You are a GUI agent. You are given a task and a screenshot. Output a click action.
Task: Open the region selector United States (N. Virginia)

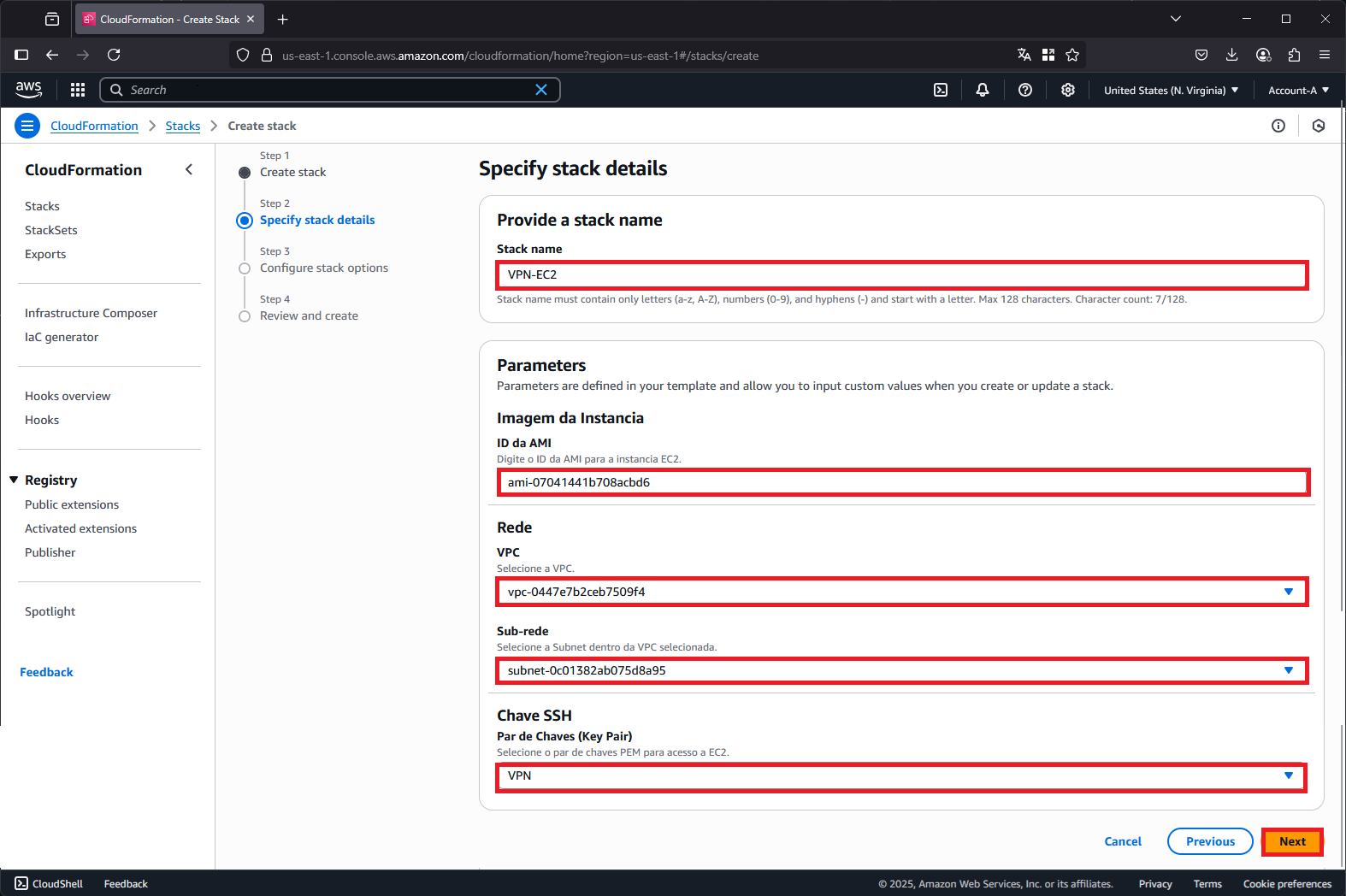pyautogui.click(x=1171, y=90)
